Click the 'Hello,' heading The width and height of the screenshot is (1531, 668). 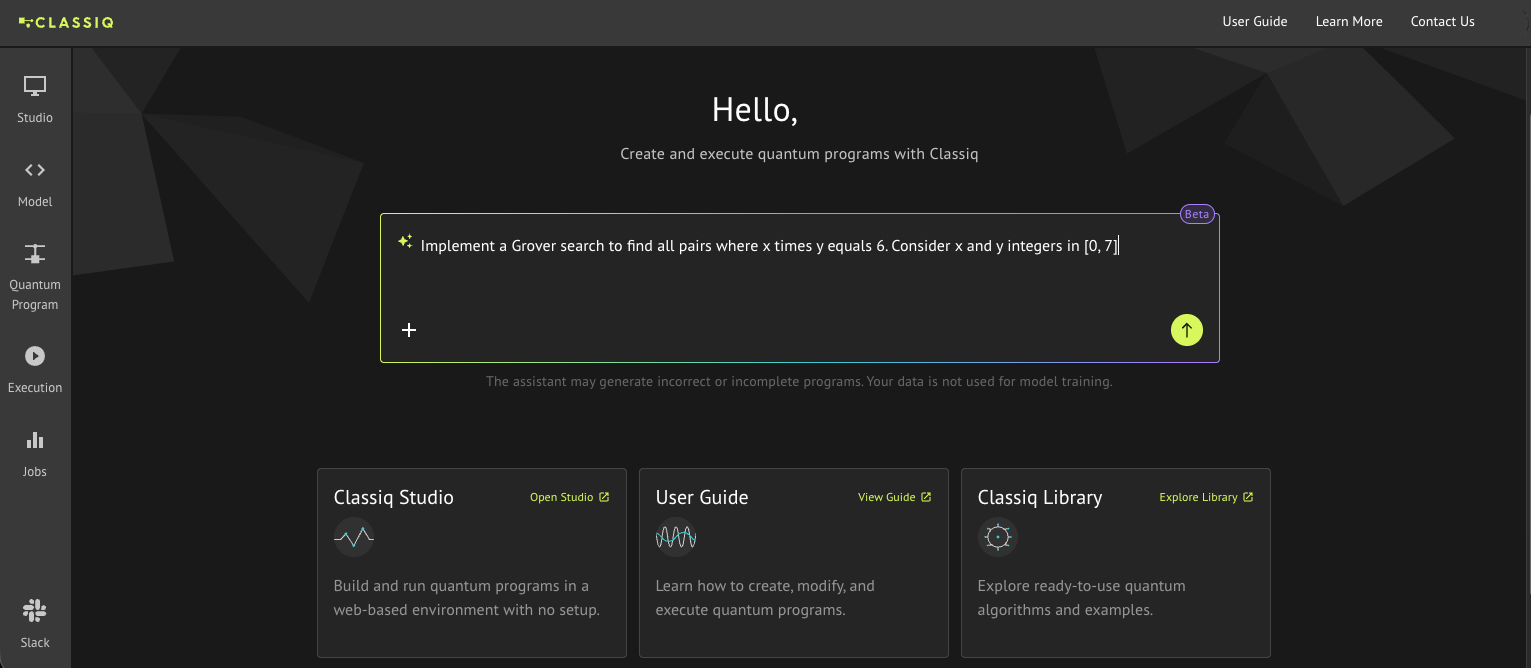tap(755, 109)
